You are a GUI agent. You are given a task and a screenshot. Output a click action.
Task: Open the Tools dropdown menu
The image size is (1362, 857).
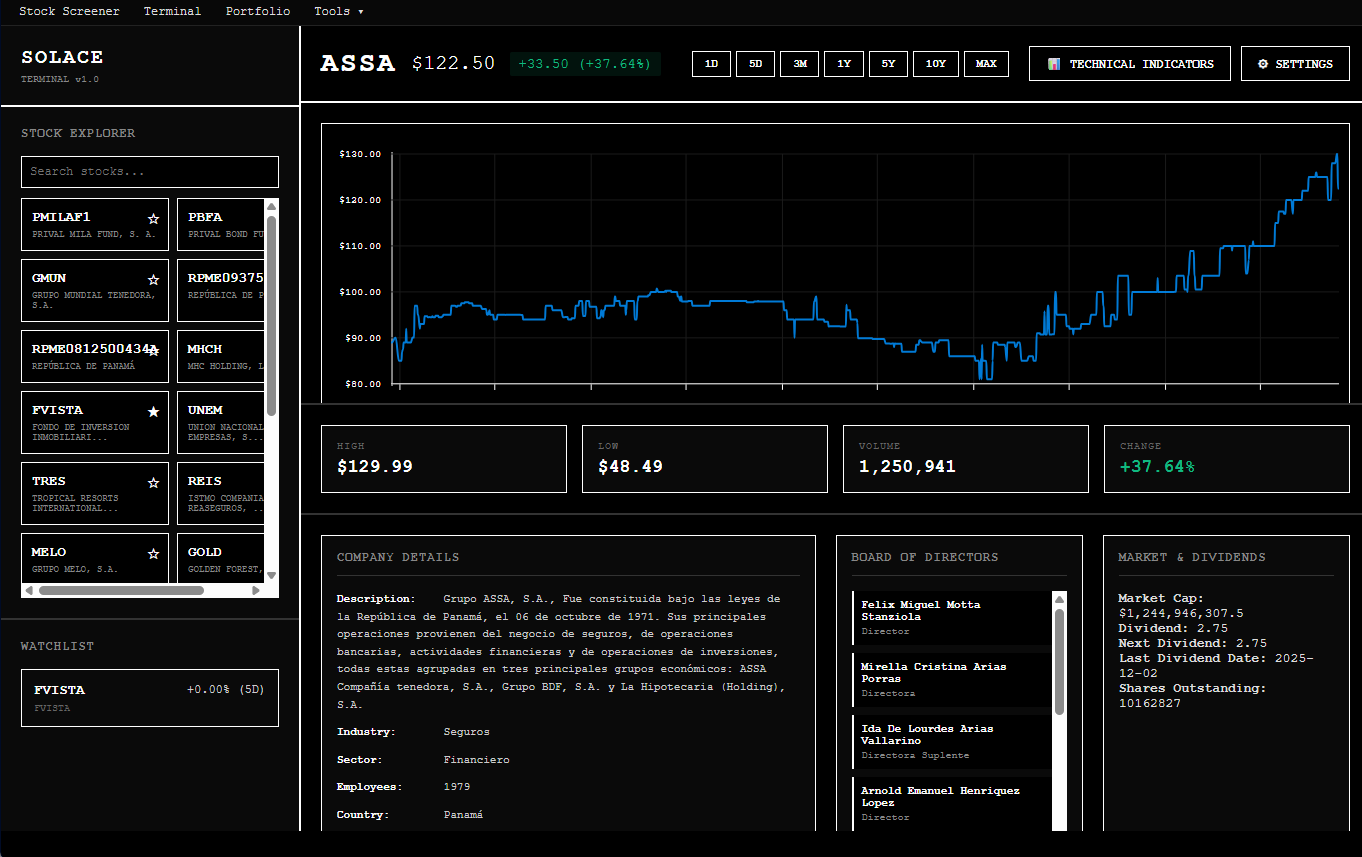(338, 11)
